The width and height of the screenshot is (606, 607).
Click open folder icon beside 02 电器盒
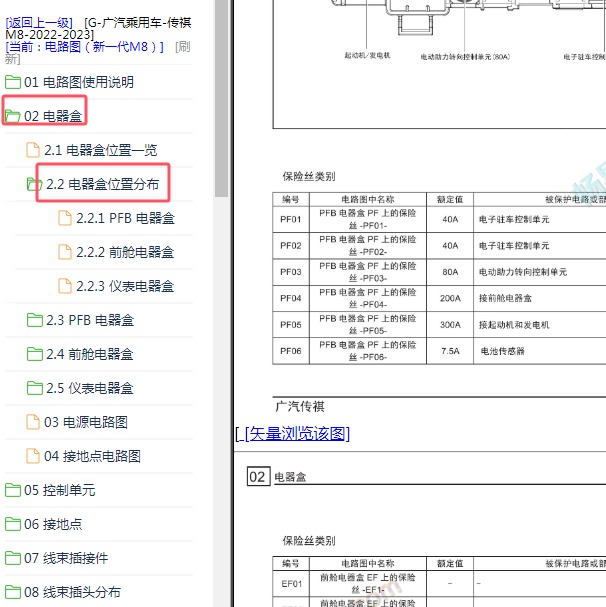pyautogui.click(x=13, y=116)
